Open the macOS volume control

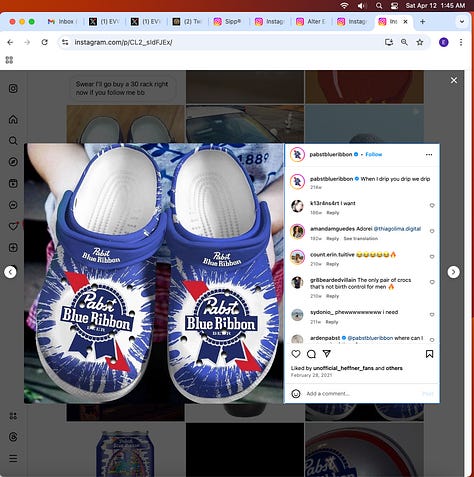click(x=361, y=6)
